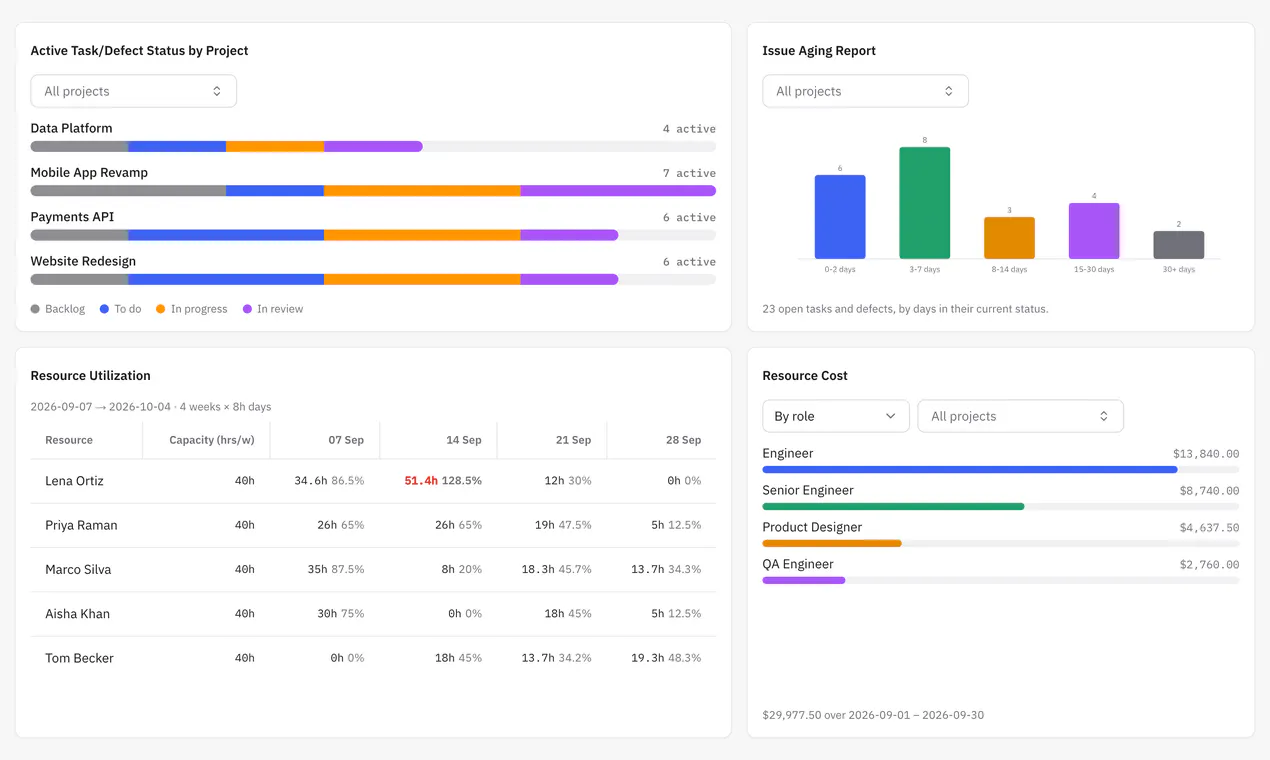This screenshot has width=1270, height=760.
Task: Click the Senior Engineer cost bar
Action: [1000, 507]
